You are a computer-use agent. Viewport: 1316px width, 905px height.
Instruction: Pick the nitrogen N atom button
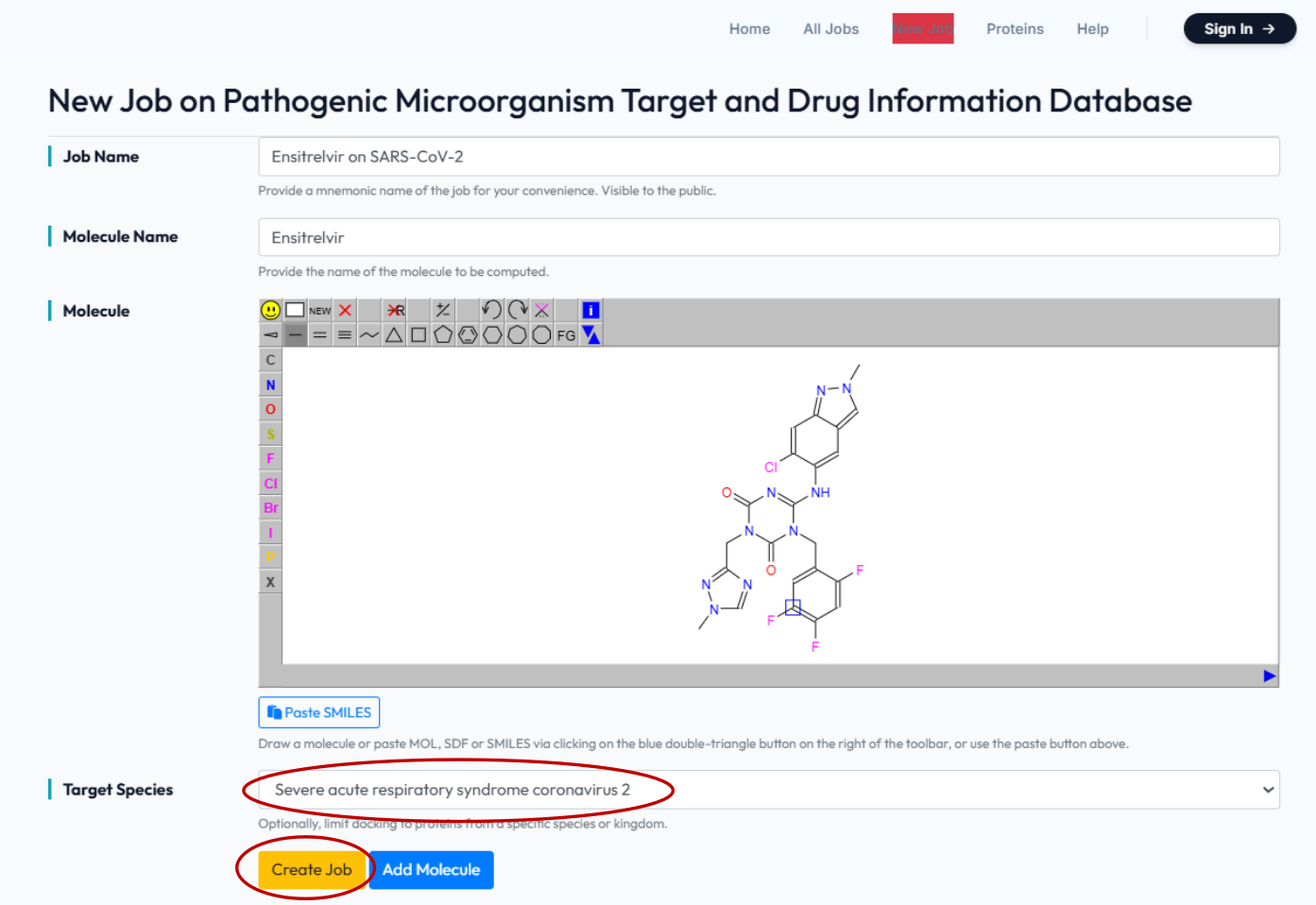[x=270, y=384]
